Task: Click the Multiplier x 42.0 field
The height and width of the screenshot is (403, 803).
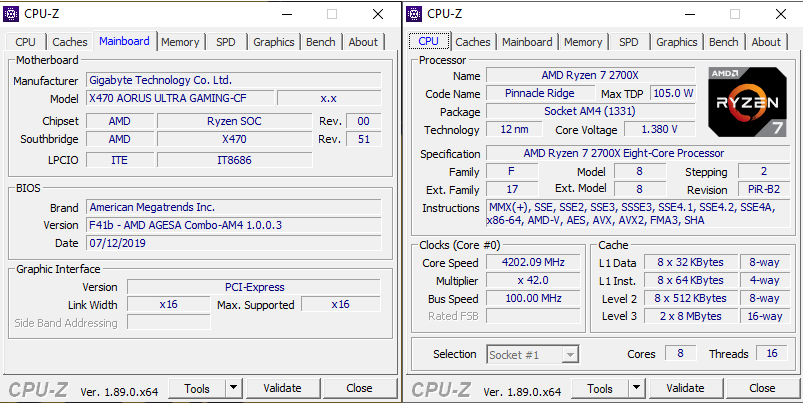Action: pyautogui.click(x=533, y=281)
